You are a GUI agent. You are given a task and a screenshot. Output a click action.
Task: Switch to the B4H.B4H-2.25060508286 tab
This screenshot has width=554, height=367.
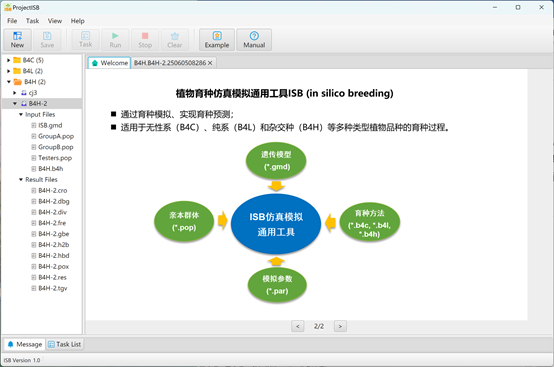[170, 63]
